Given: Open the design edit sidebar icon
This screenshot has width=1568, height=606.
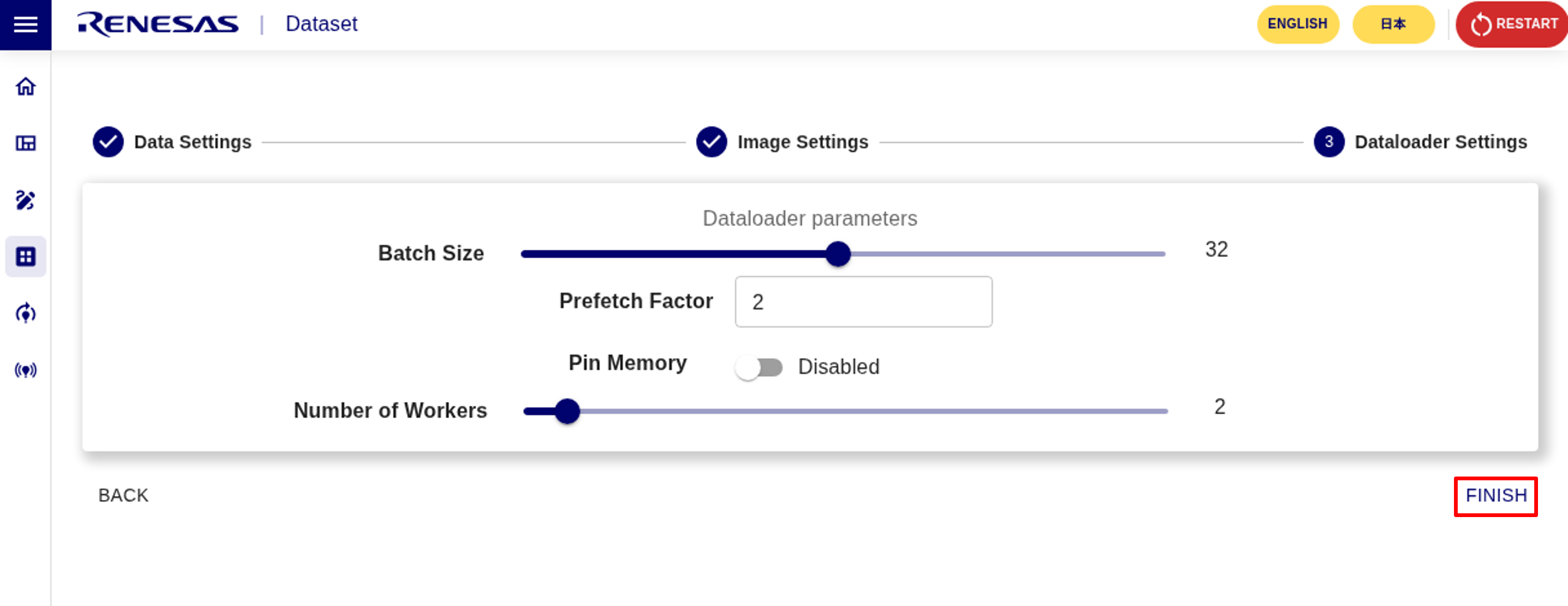Looking at the screenshot, I should (26, 200).
